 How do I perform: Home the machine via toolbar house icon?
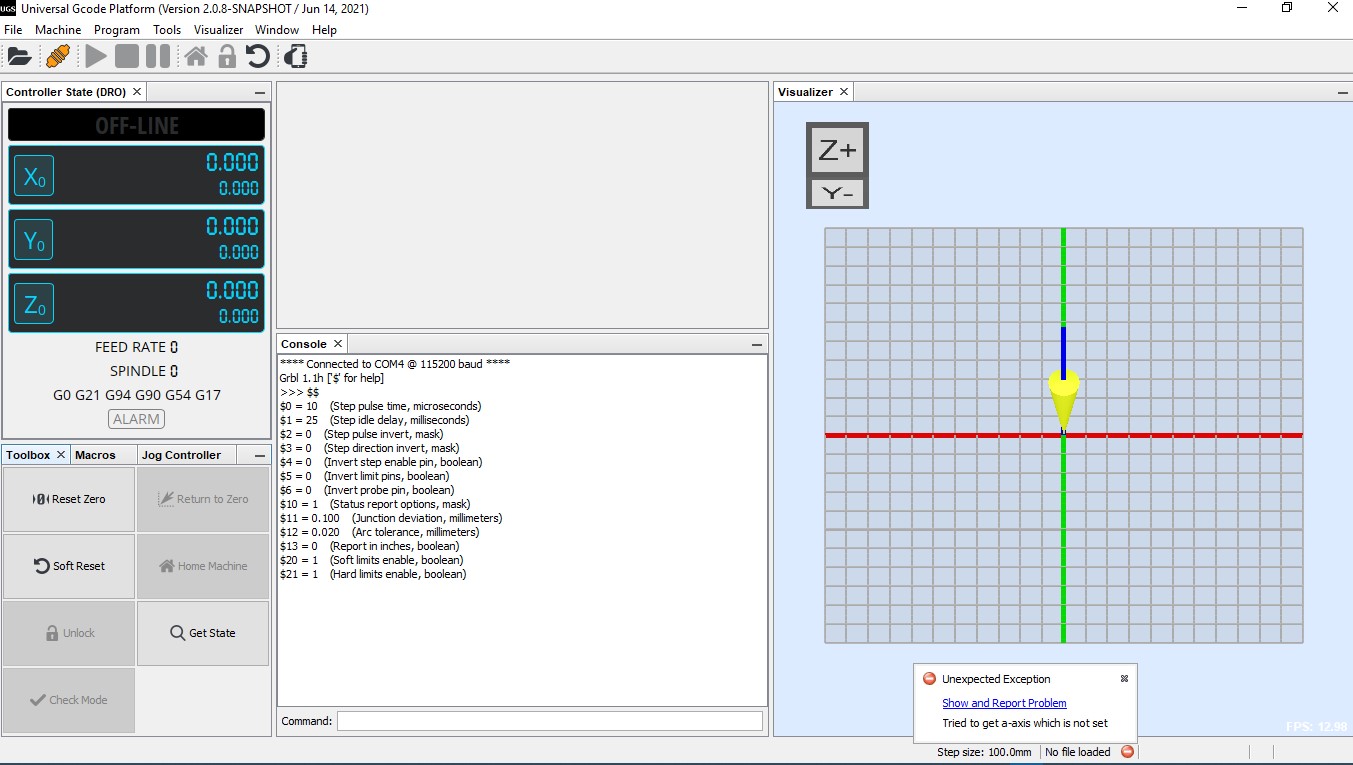coord(196,56)
